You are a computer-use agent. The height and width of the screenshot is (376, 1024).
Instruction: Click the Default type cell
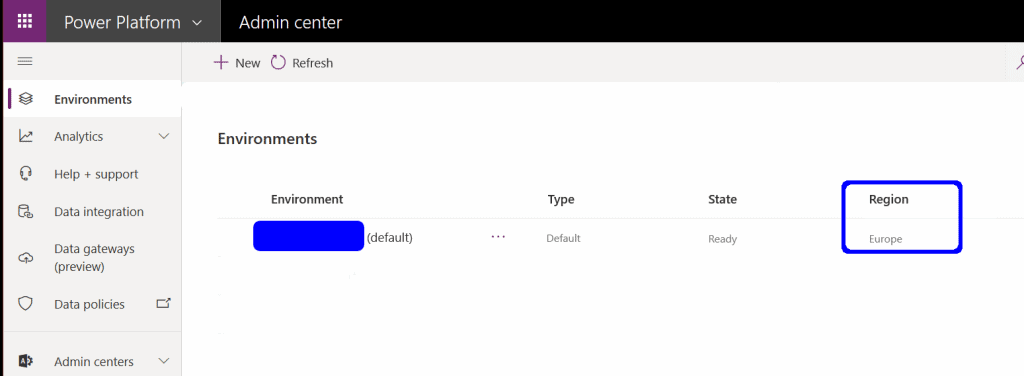[563, 239]
